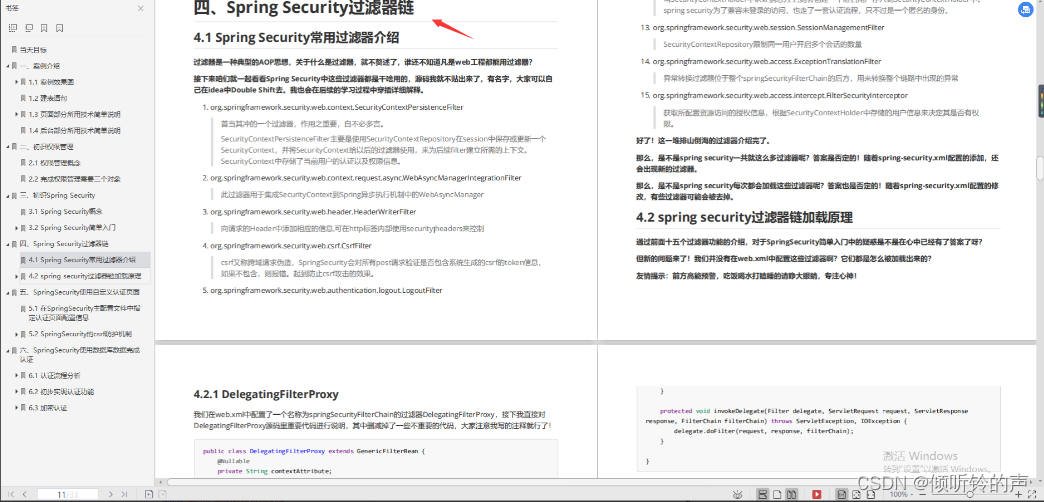Fit page to window icon
The width and height of the screenshot is (1044, 502).
(856, 495)
